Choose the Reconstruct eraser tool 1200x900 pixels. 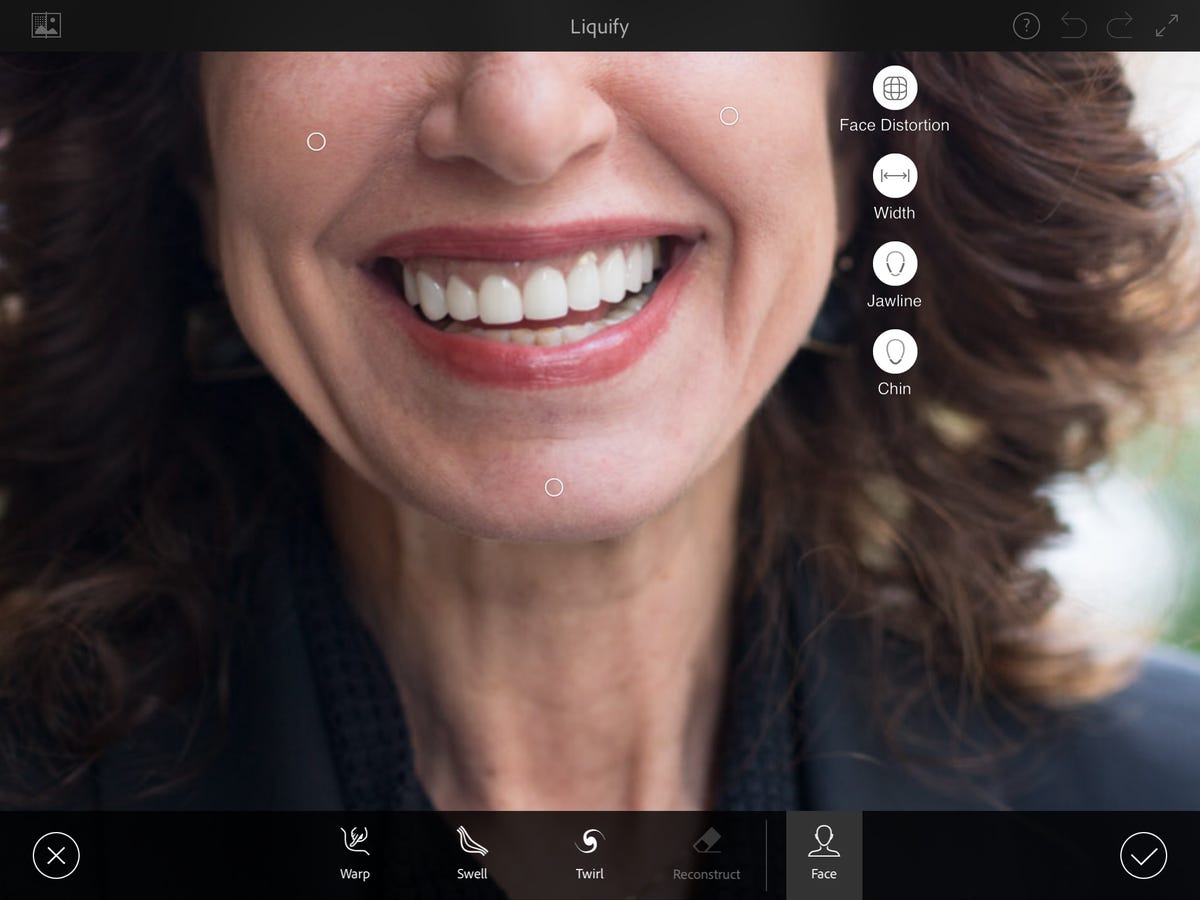[x=706, y=852]
